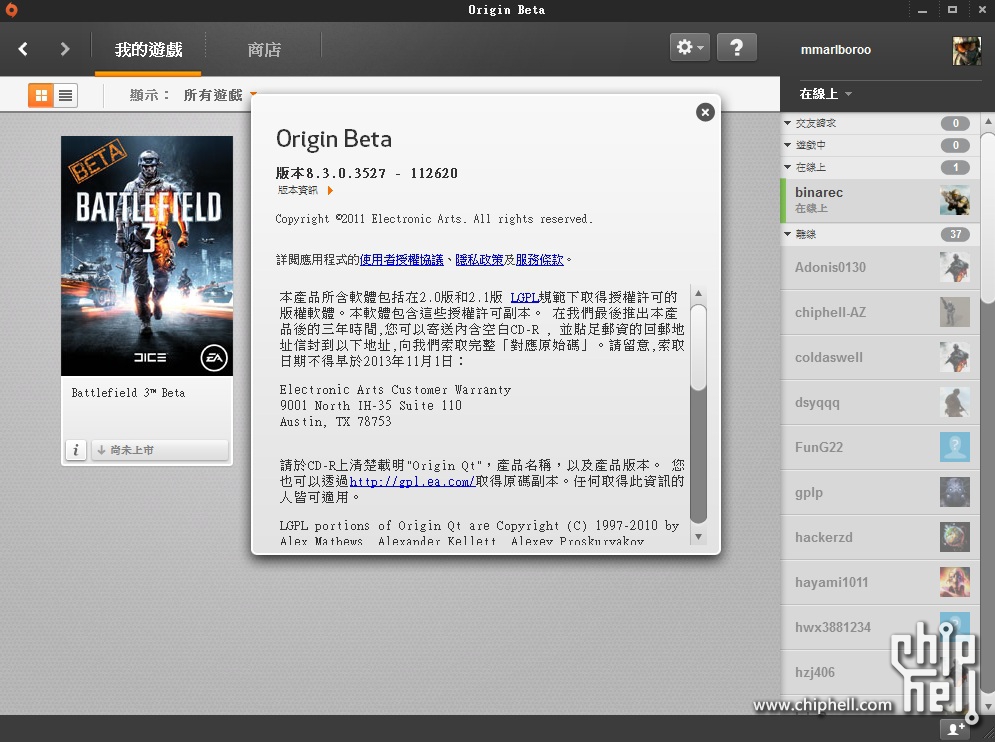The height and width of the screenshot is (742, 995).
Task: Select friend FunG22
Action: point(880,447)
